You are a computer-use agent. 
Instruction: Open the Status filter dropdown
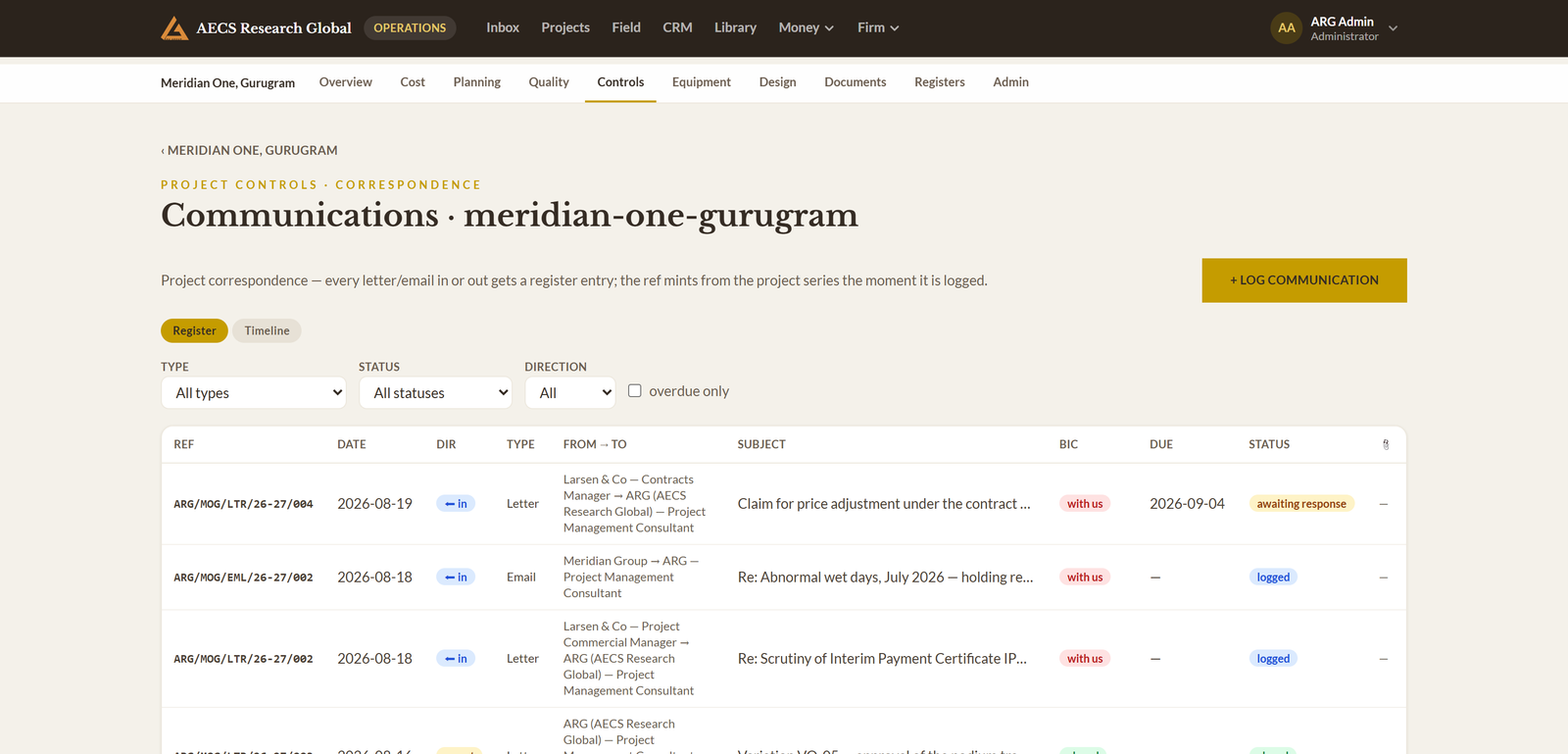coord(435,393)
